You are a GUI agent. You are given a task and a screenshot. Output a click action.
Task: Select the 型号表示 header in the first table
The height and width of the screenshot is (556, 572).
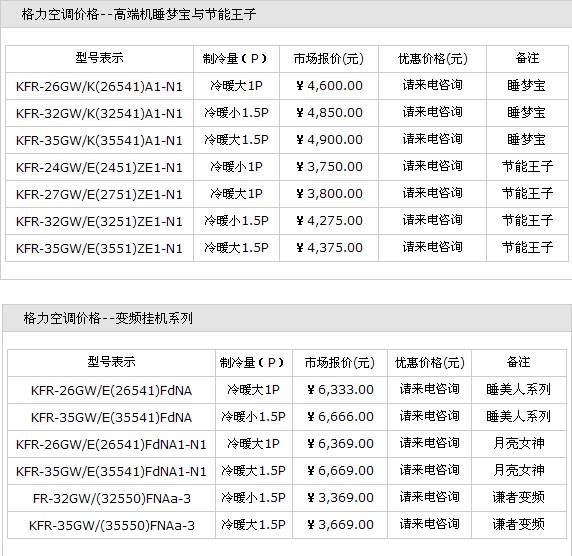[99, 58]
